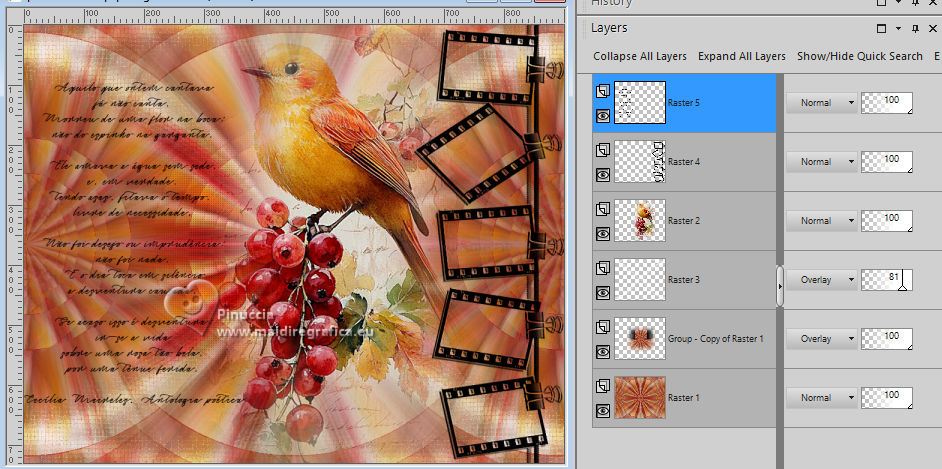Screen dimensions: 942x469
Task: Hide the Raster 5 layer
Action: [x=601, y=115]
